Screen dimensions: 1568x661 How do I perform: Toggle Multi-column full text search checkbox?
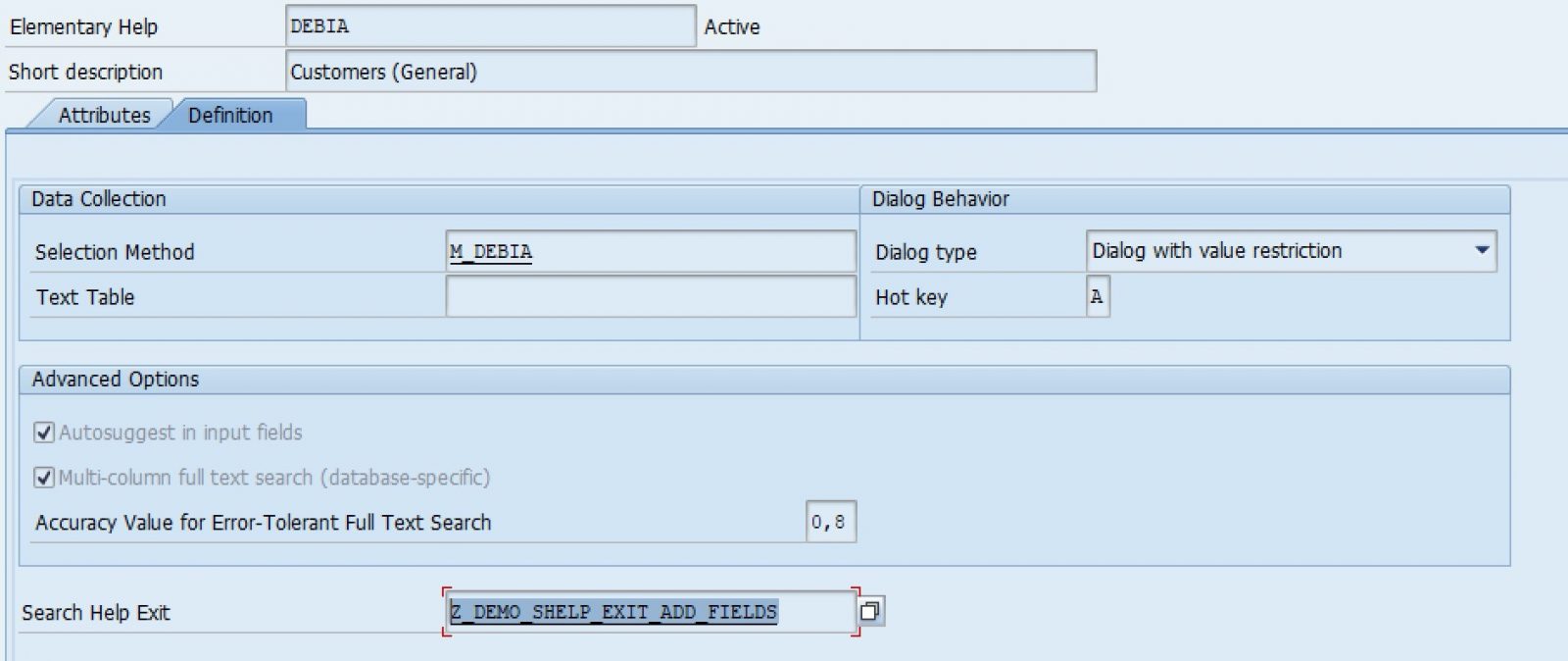[x=44, y=478]
